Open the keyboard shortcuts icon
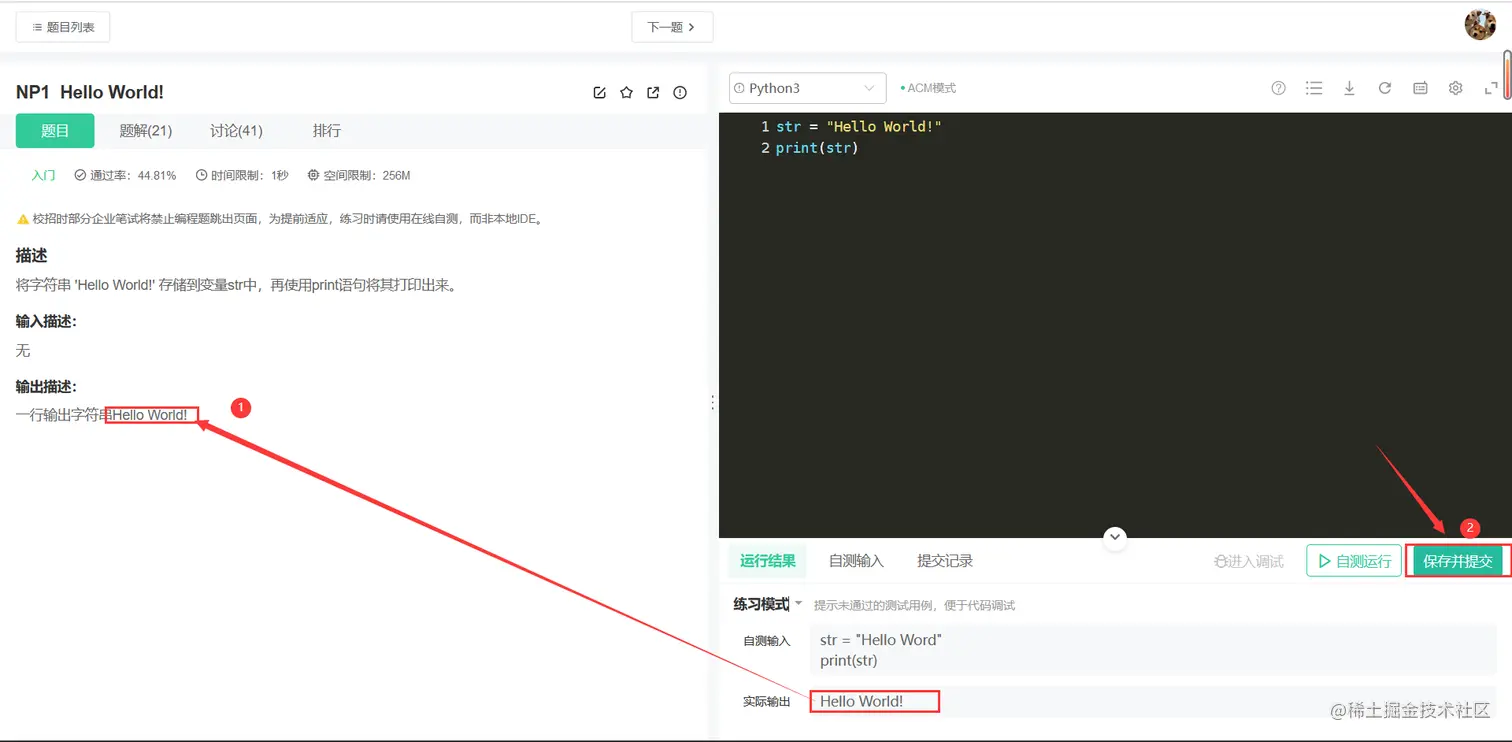The height and width of the screenshot is (742, 1512). click(x=1420, y=88)
